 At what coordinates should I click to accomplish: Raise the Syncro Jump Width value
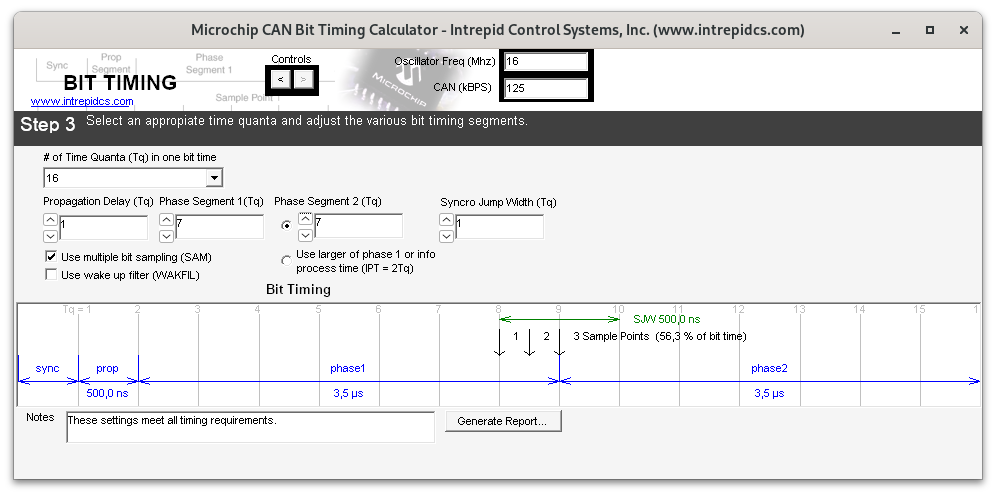coord(447,220)
